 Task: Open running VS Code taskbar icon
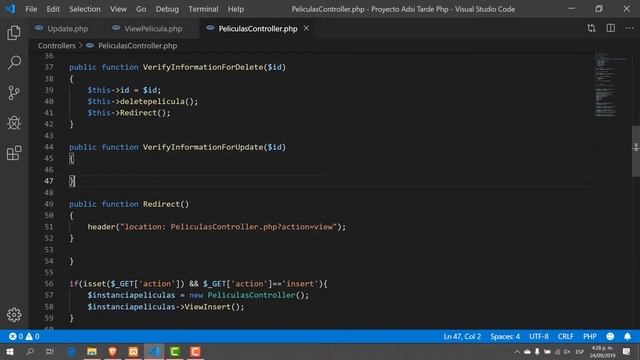pos(154,351)
